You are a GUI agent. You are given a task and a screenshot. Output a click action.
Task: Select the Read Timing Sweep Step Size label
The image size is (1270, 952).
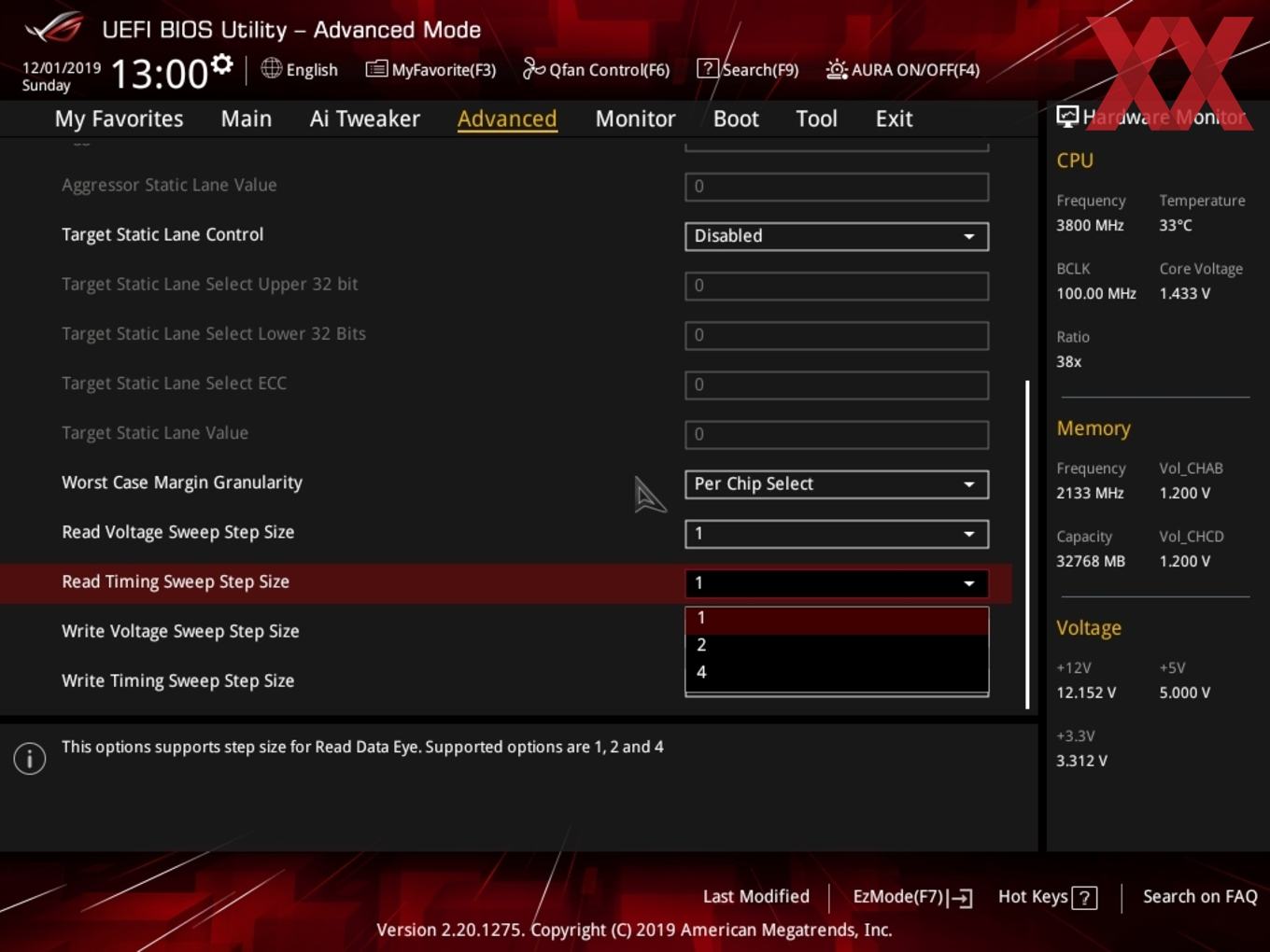click(176, 581)
